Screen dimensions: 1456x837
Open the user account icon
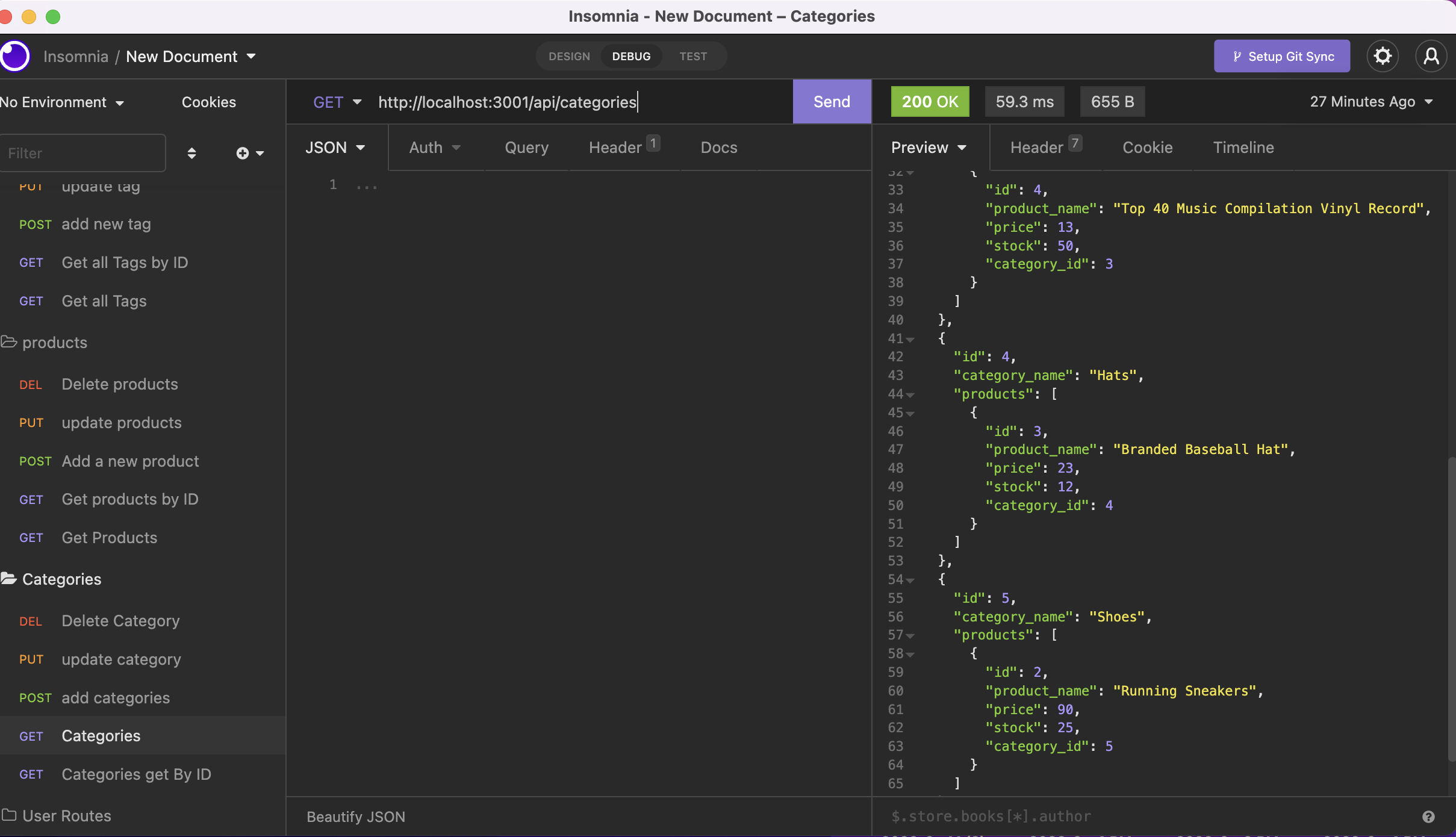[x=1431, y=56]
